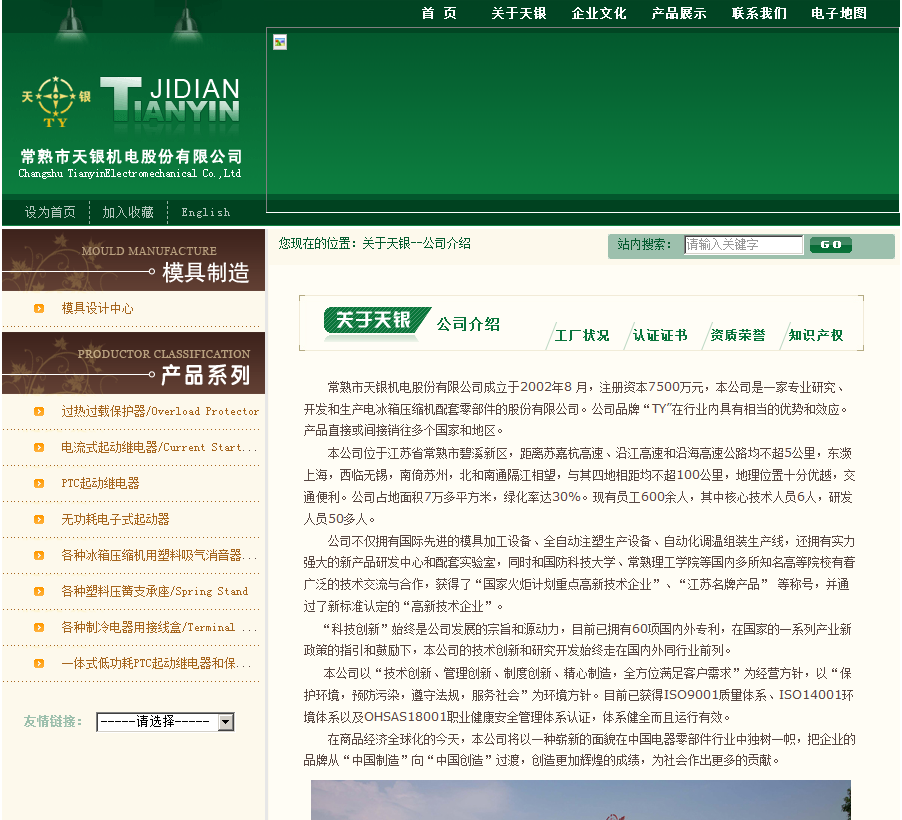Image resolution: width=902 pixels, height=820 pixels.
Task: Click the TY Tianyin company logo
Action: [x=56, y=101]
